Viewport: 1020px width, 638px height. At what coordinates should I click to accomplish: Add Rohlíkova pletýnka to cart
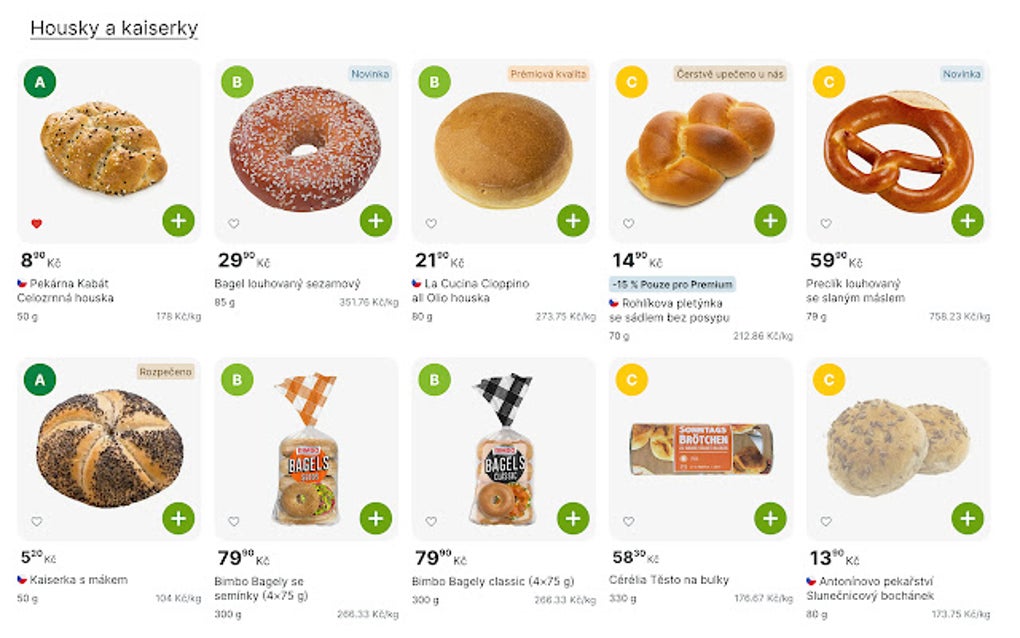tap(769, 220)
